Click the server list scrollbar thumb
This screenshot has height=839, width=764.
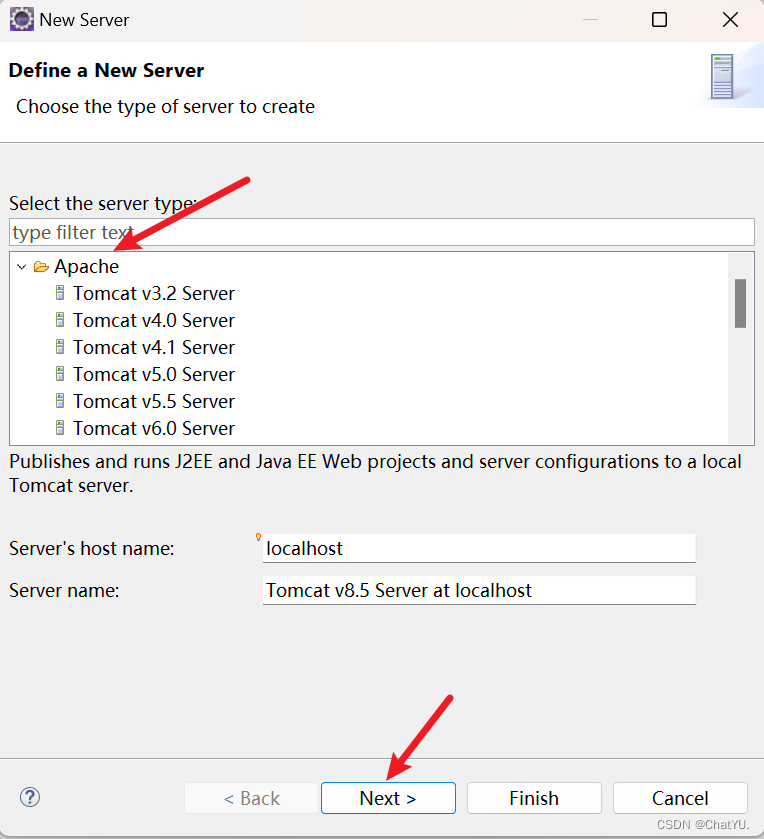point(740,303)
